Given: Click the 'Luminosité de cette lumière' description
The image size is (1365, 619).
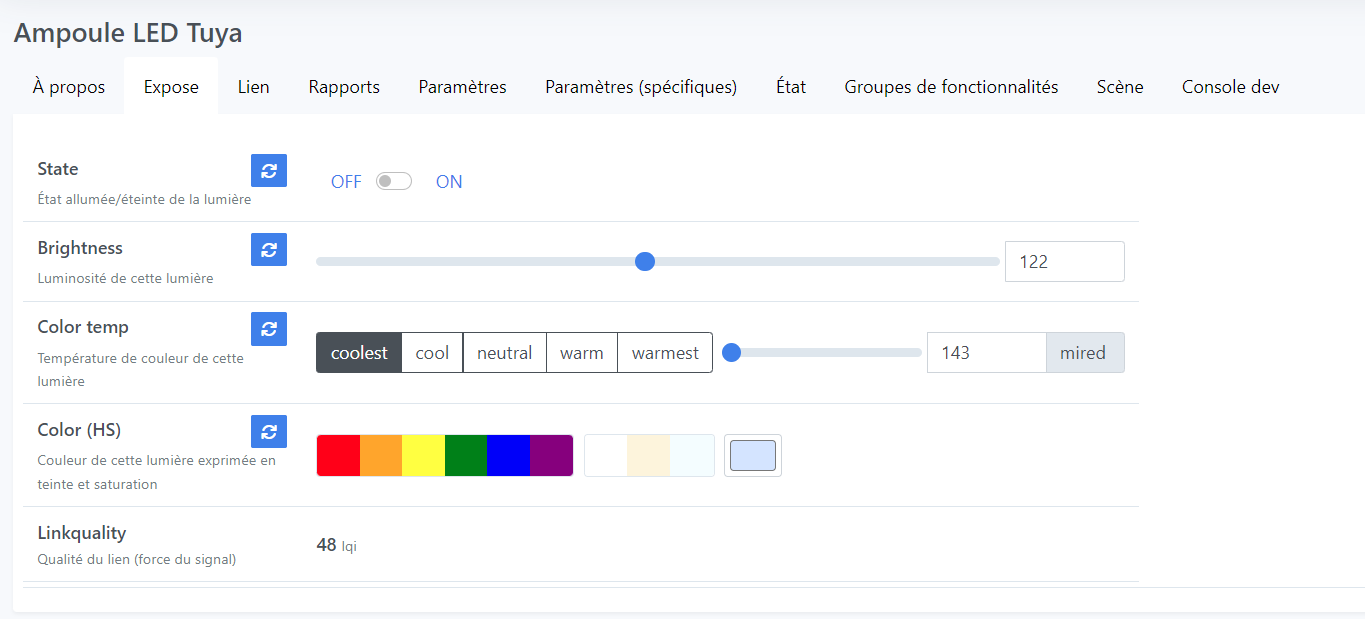Looking at the screenshot, I should (x=125, y=279).
